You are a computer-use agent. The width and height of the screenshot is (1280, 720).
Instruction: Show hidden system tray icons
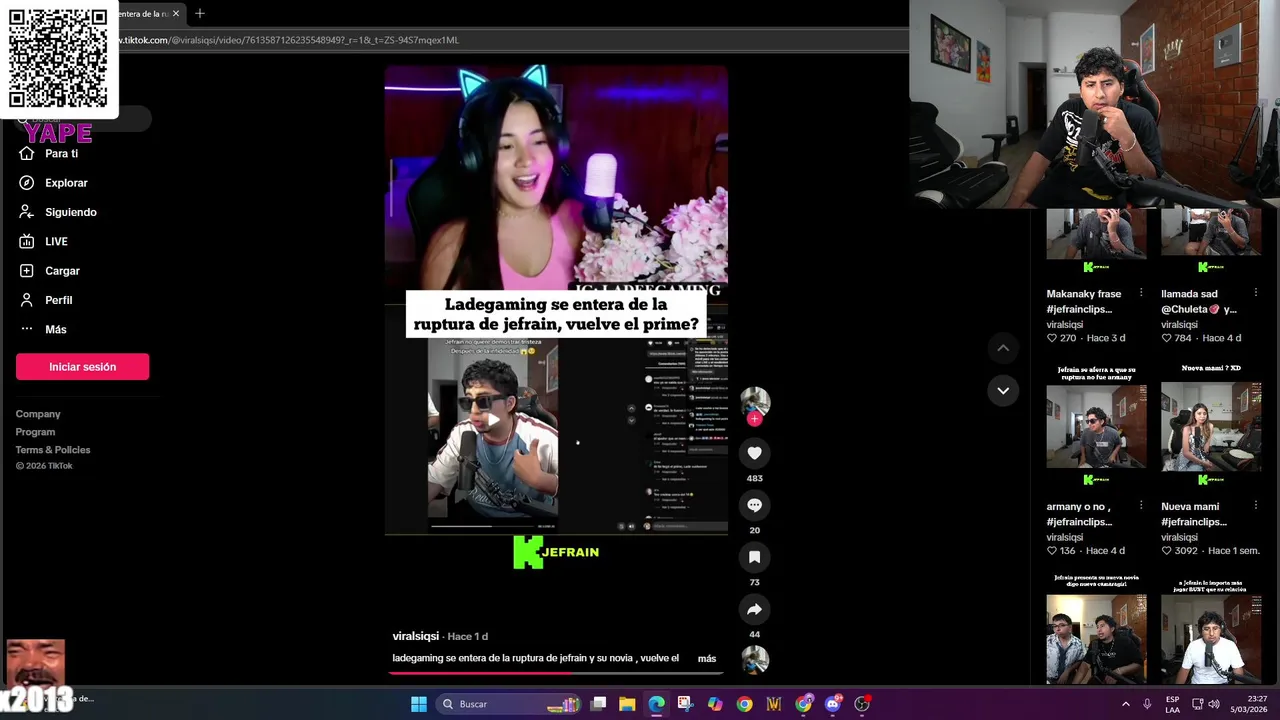tap(1126, 704)
